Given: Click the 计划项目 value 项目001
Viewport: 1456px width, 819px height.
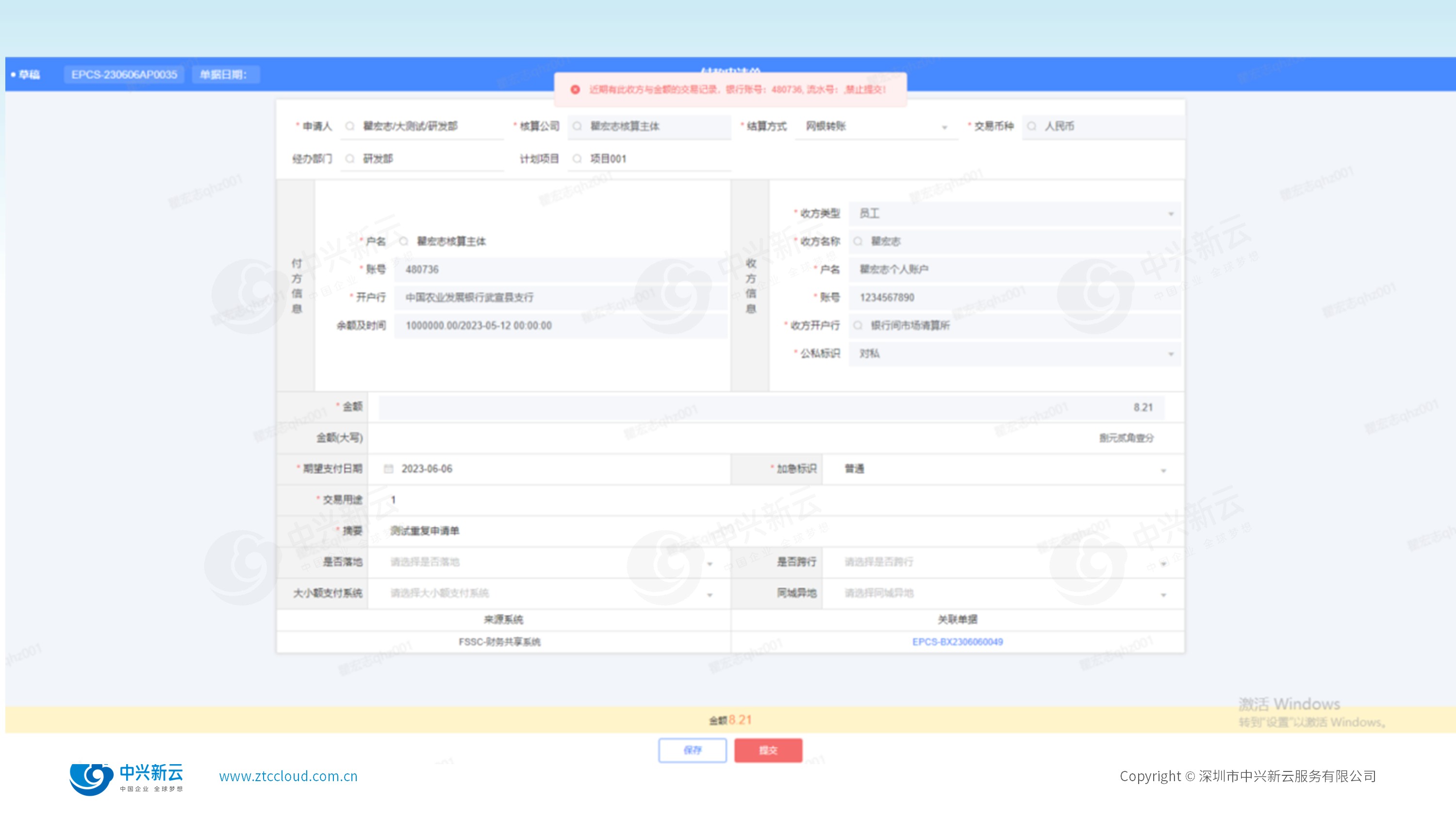Looking at the screenshot, I should pos(608,159).
